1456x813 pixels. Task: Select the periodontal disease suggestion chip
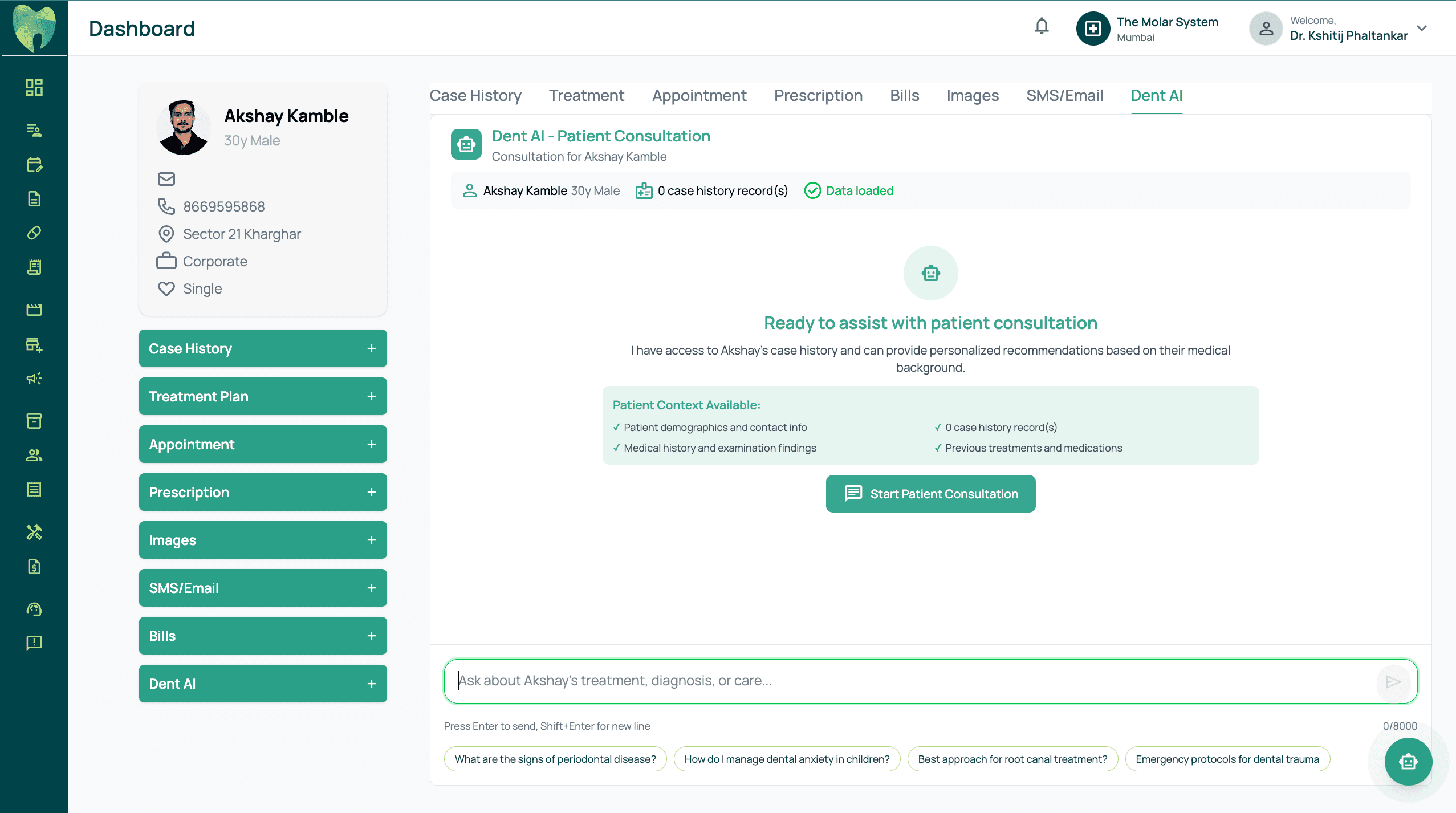pos(555,759)
